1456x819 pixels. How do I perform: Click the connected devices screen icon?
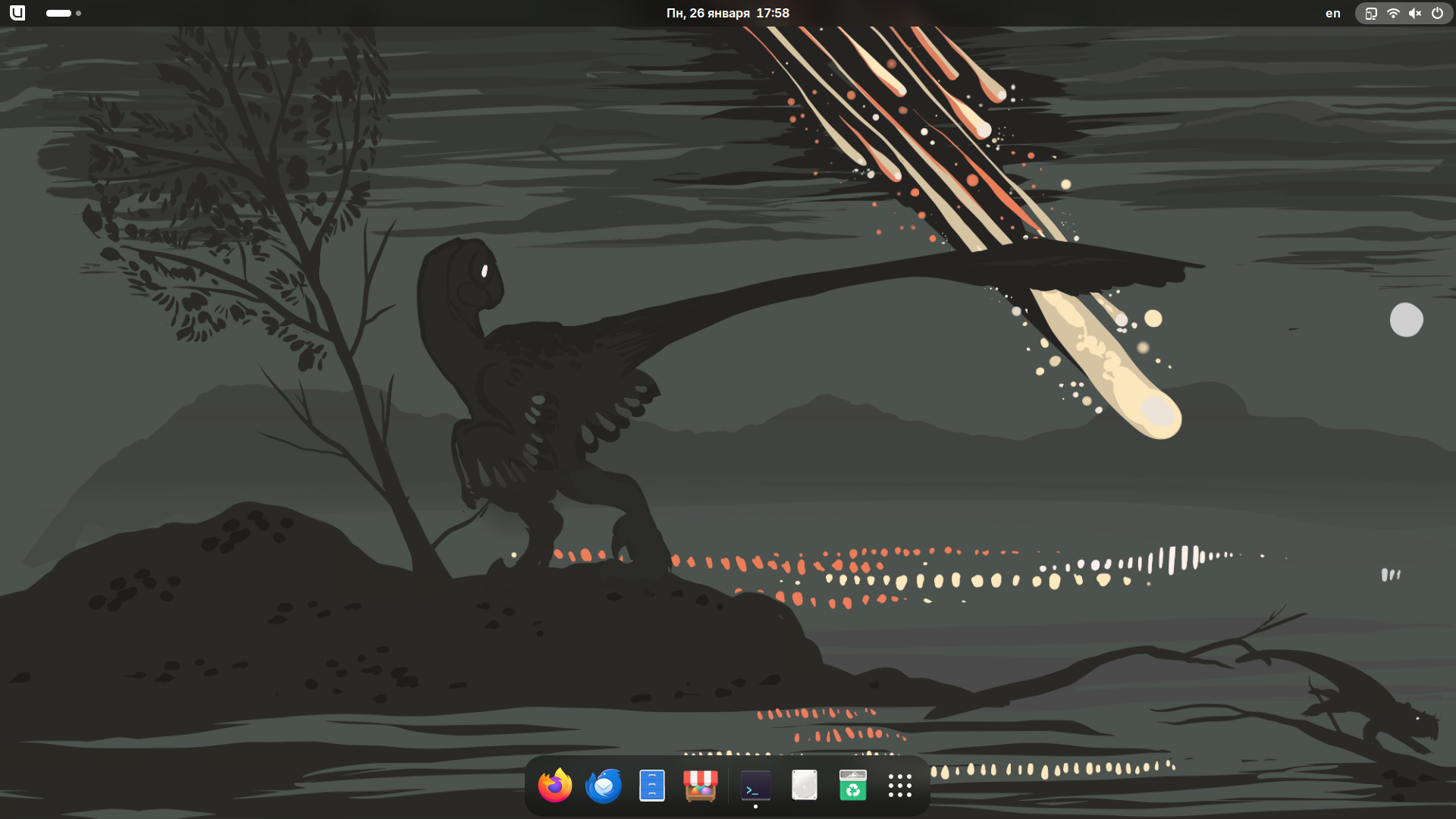point(1371,13)
